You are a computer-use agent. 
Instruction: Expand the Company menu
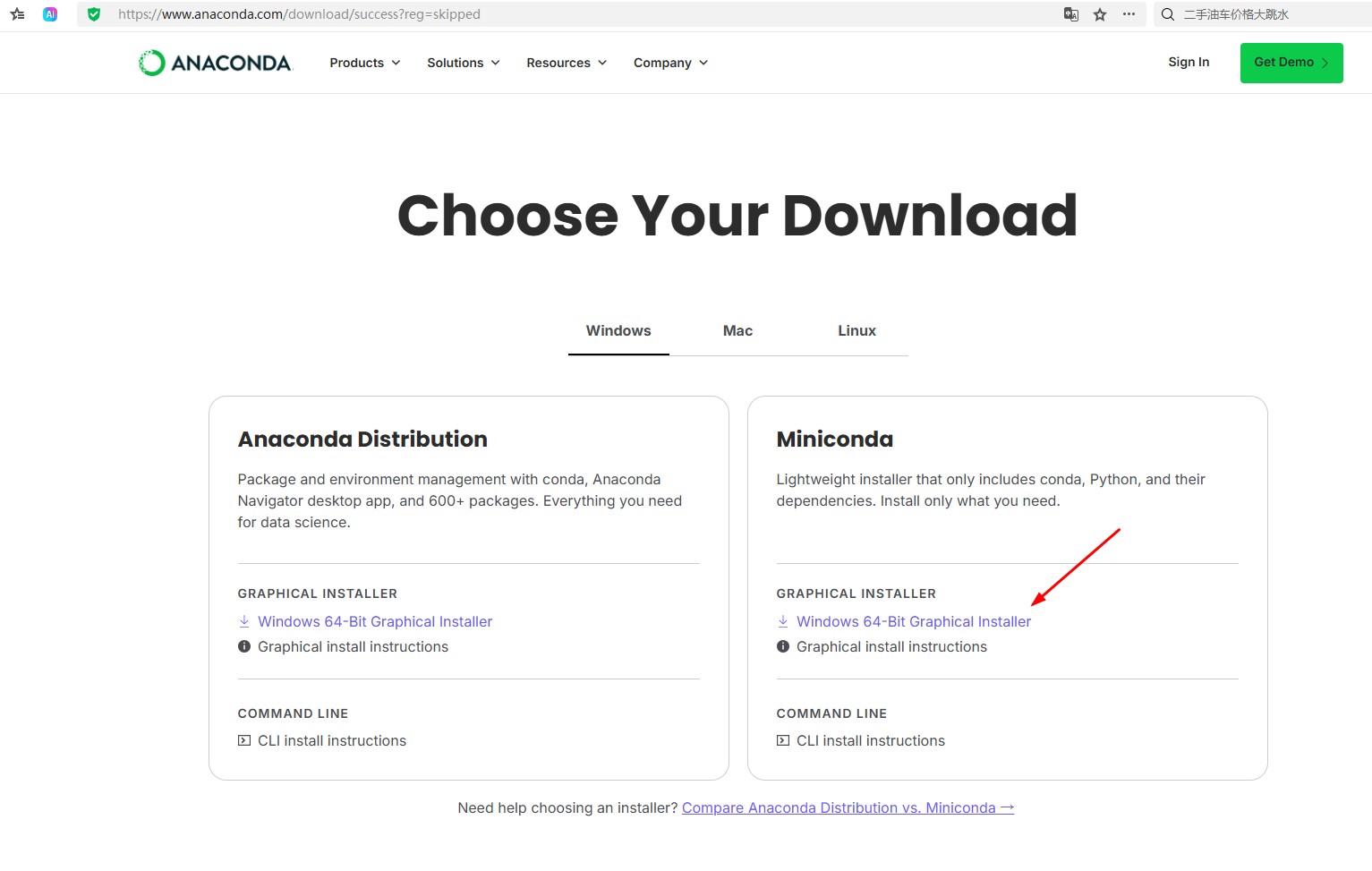click(670, 63)
